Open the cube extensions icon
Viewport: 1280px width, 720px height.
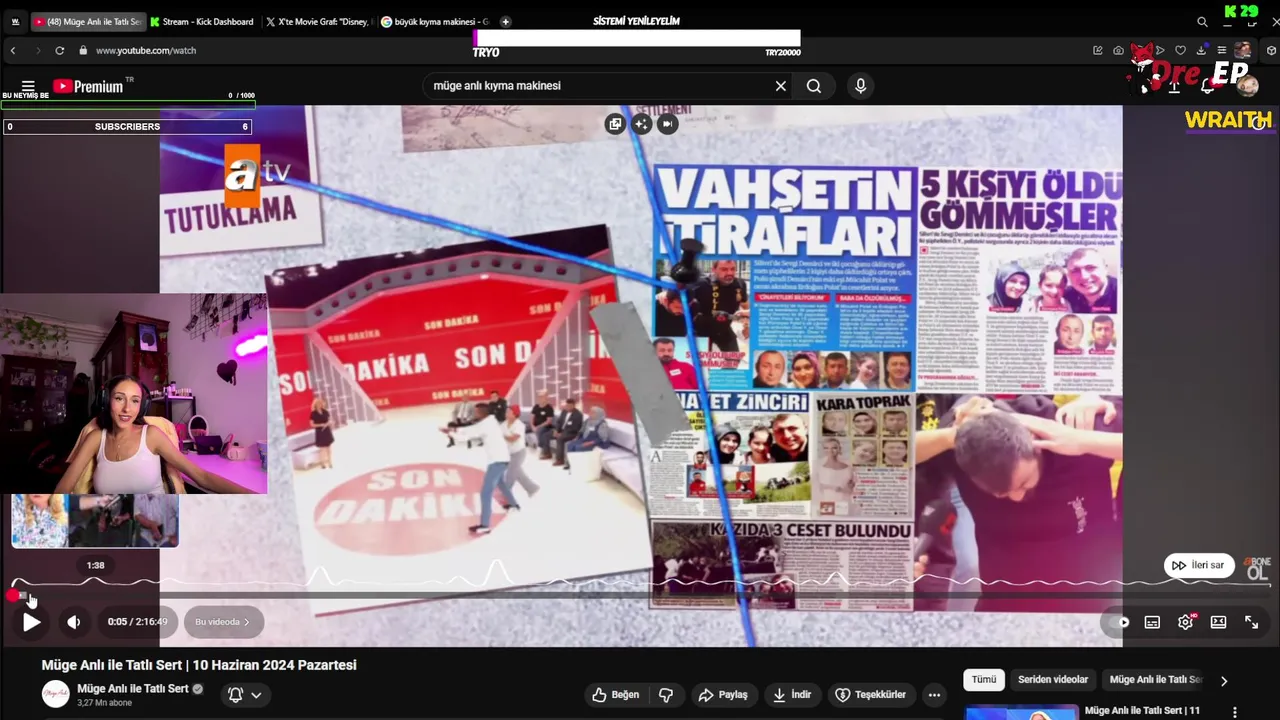coord(1271,50)
